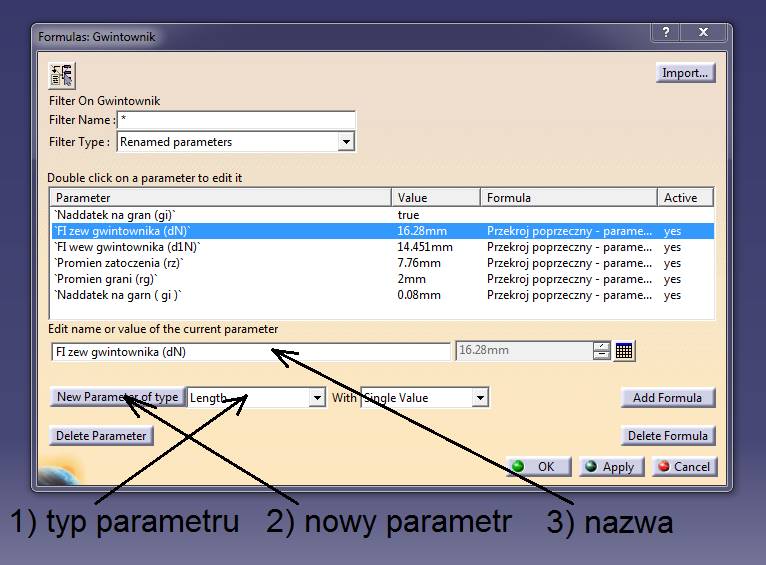Select row `FI zew gwintownika (dN)`
This screenshot has width=766, height=565.
(x=382, y=231)
